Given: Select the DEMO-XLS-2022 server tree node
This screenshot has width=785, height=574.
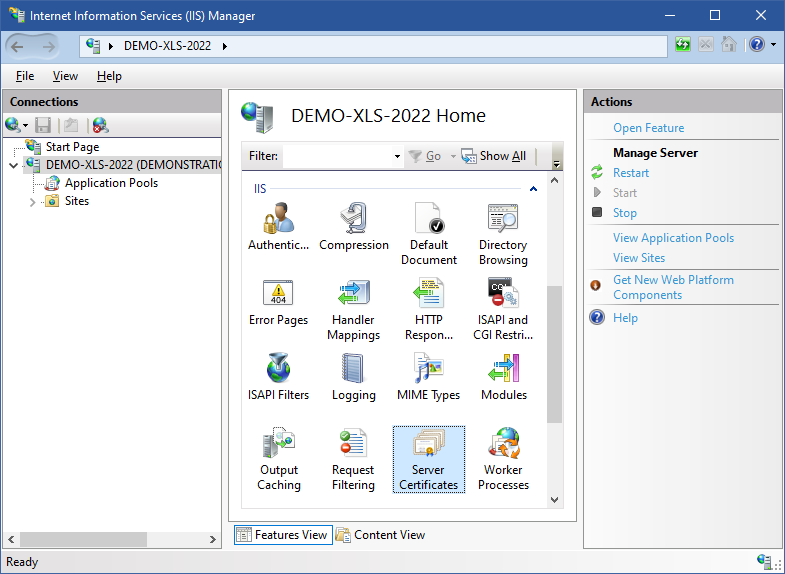Looking at the screenshot, I should (134, 165).
